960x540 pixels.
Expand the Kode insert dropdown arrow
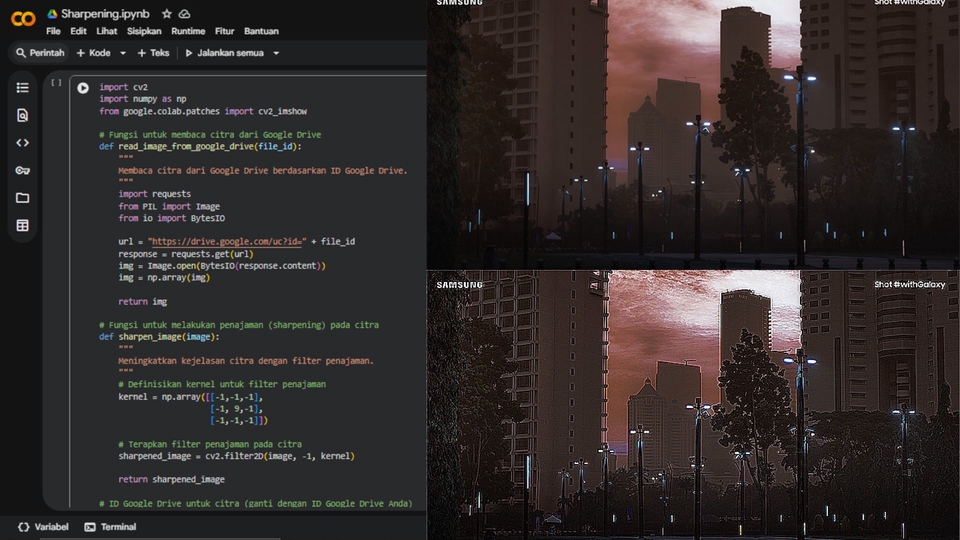click(x=123, y=53)
